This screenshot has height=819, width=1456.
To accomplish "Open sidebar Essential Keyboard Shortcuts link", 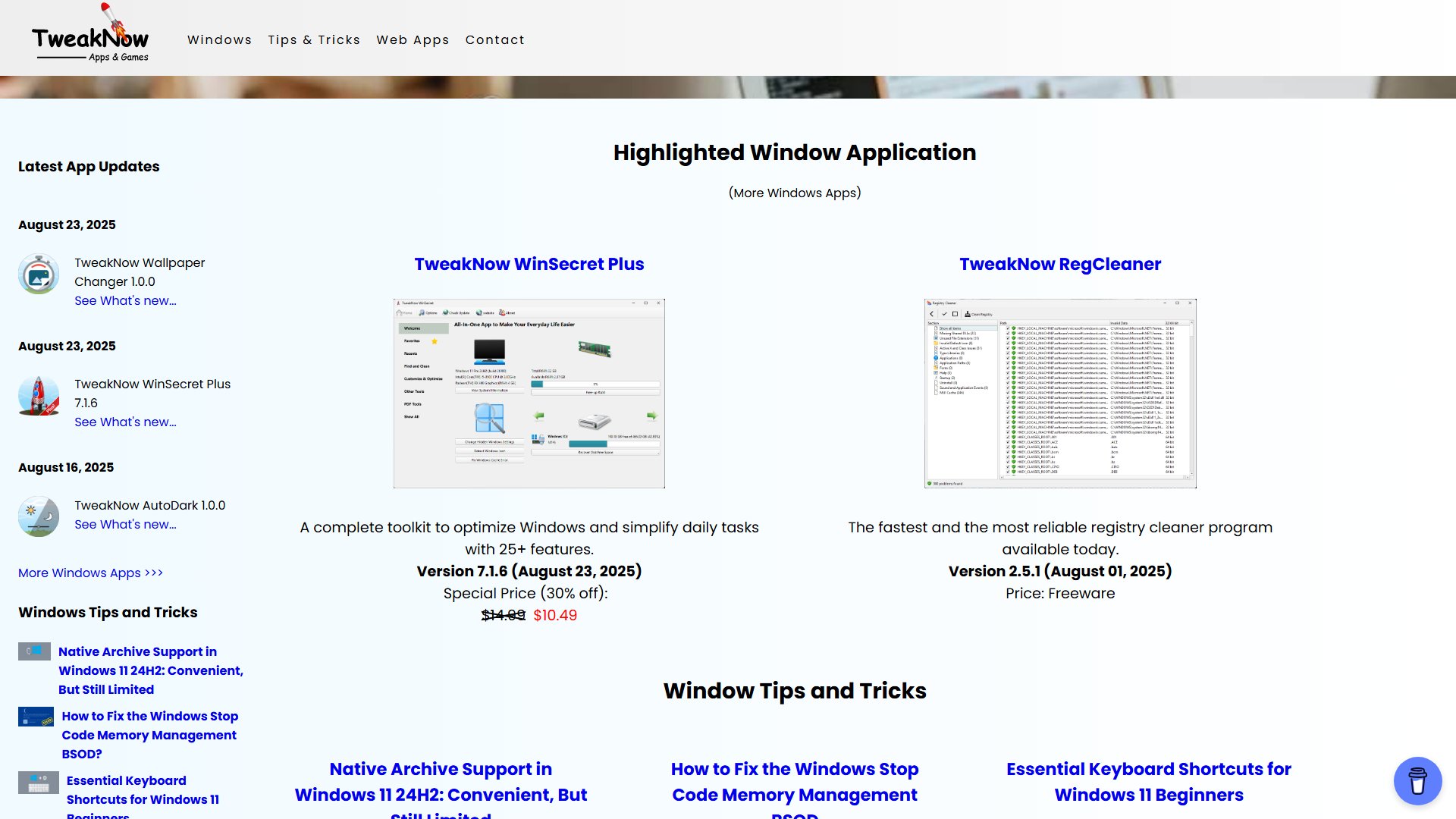I will (143, 796).
